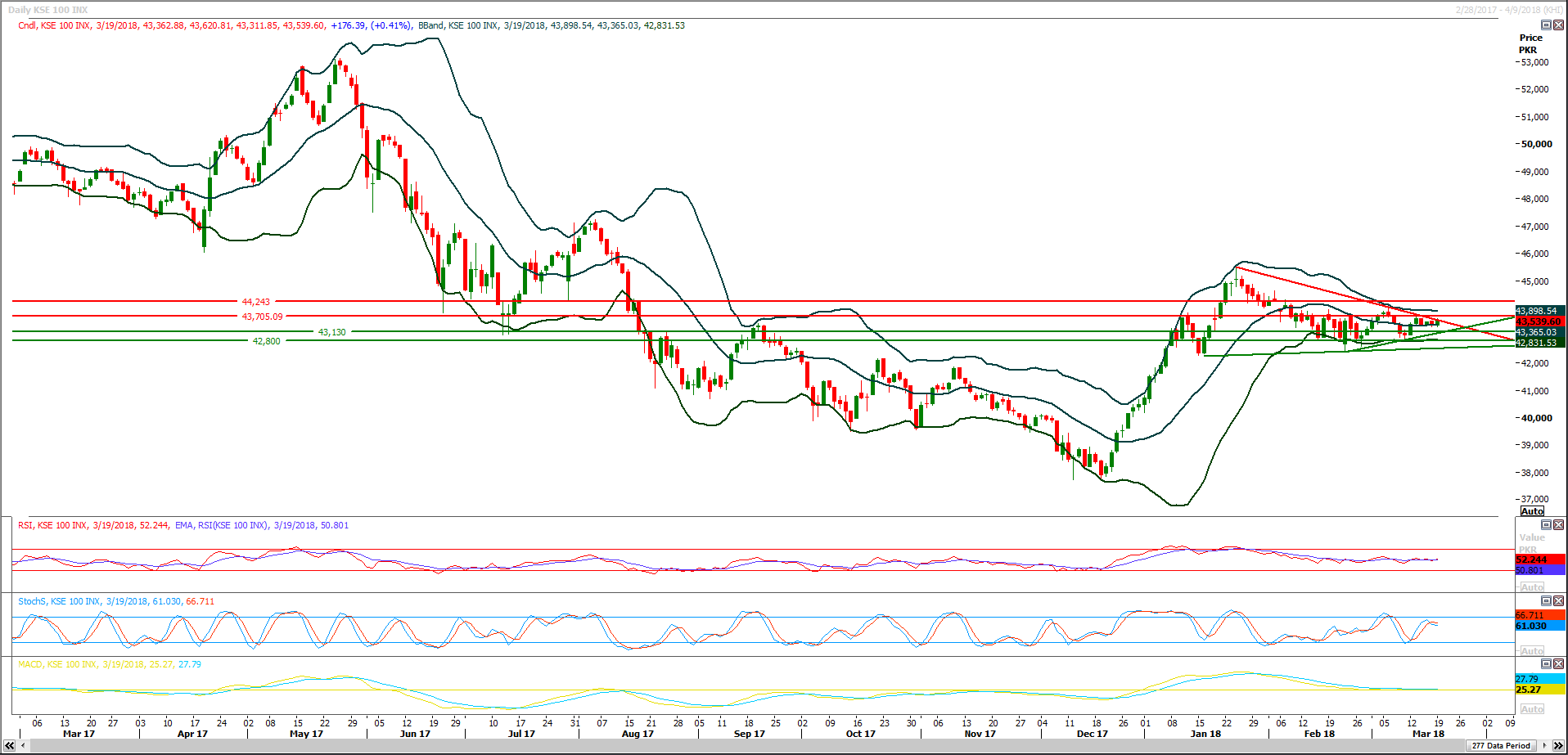Viewport: 1568px width, 755px height.
Task: Click the red 52.244 RSI value tag
Action: [x=1540, y=560]
